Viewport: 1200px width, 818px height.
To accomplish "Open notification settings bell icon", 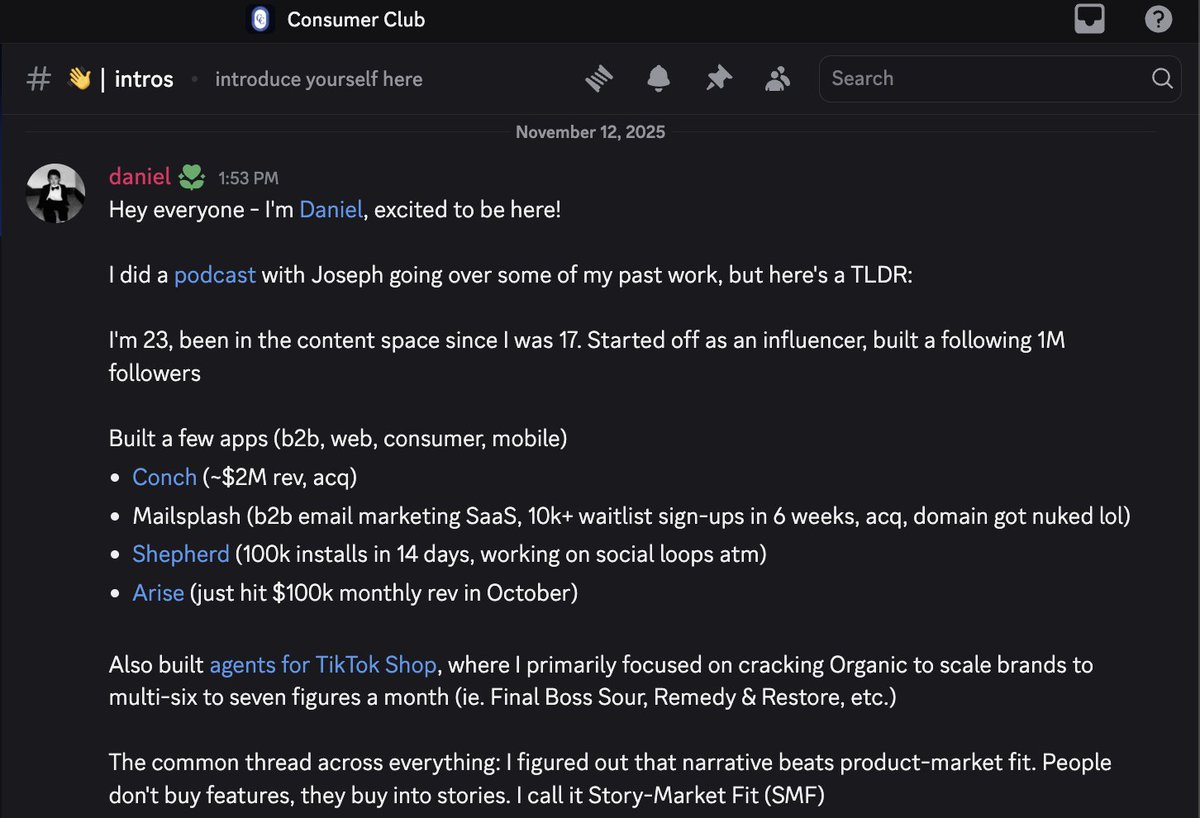I will click(x=658, y=79).
